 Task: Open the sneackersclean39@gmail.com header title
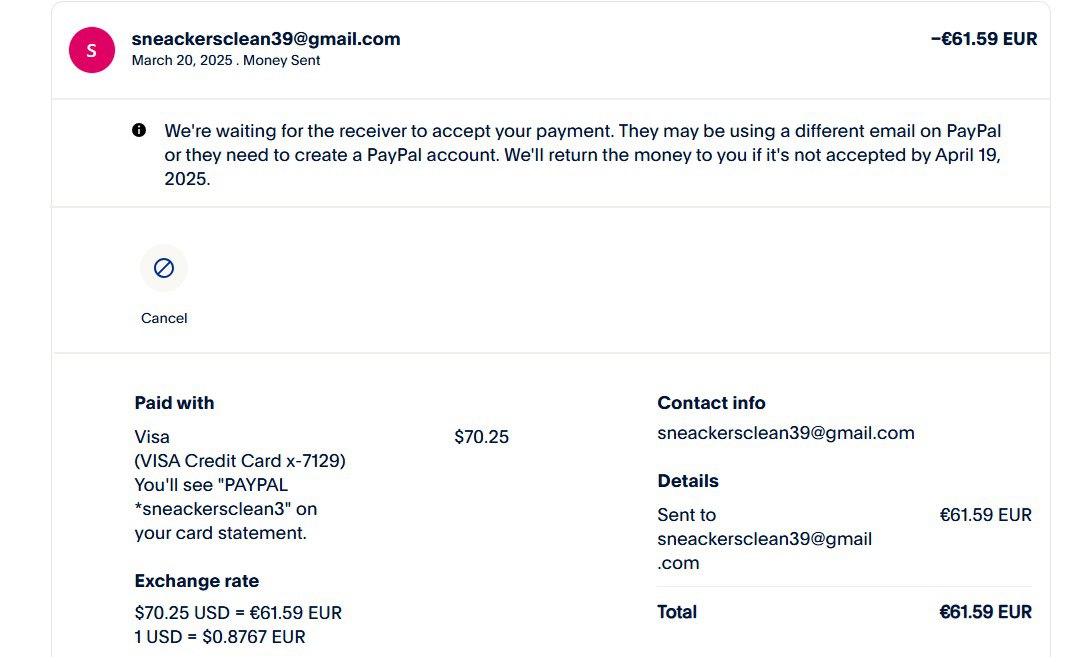tap(266, 39)
